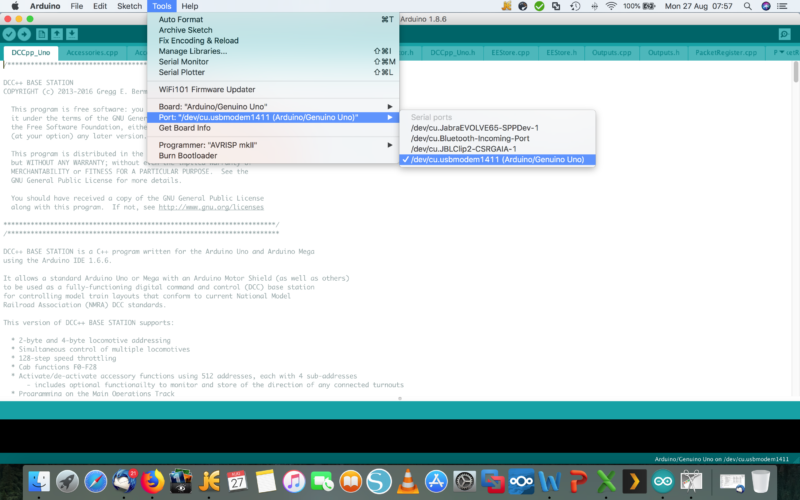The height and width of the screenshot is (500, 800).
Task: Switch to the PacketRegister.cpp tab
Action: [x=726, y=53]
